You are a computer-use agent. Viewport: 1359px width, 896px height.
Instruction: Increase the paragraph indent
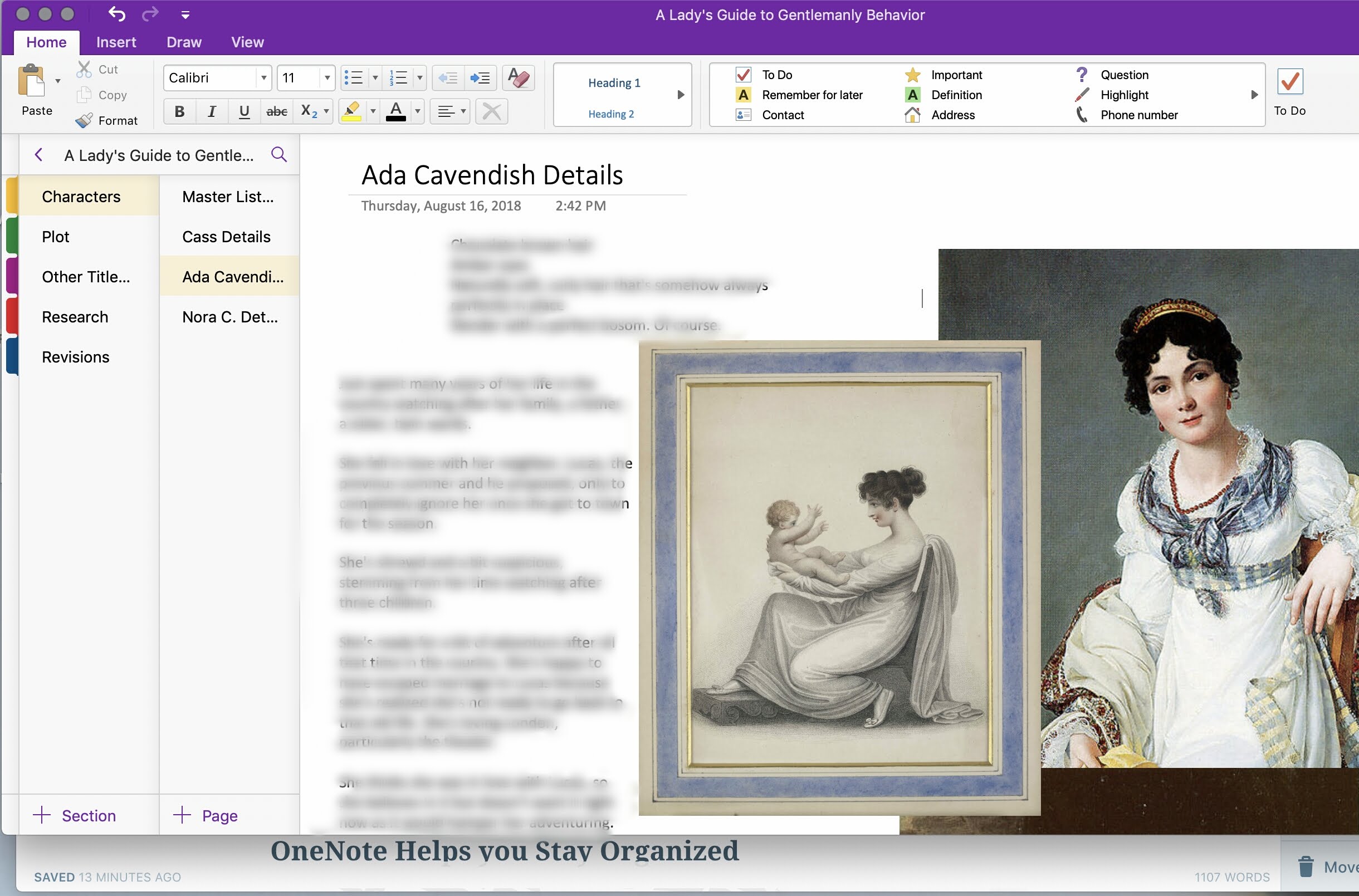tap(480, 78)
